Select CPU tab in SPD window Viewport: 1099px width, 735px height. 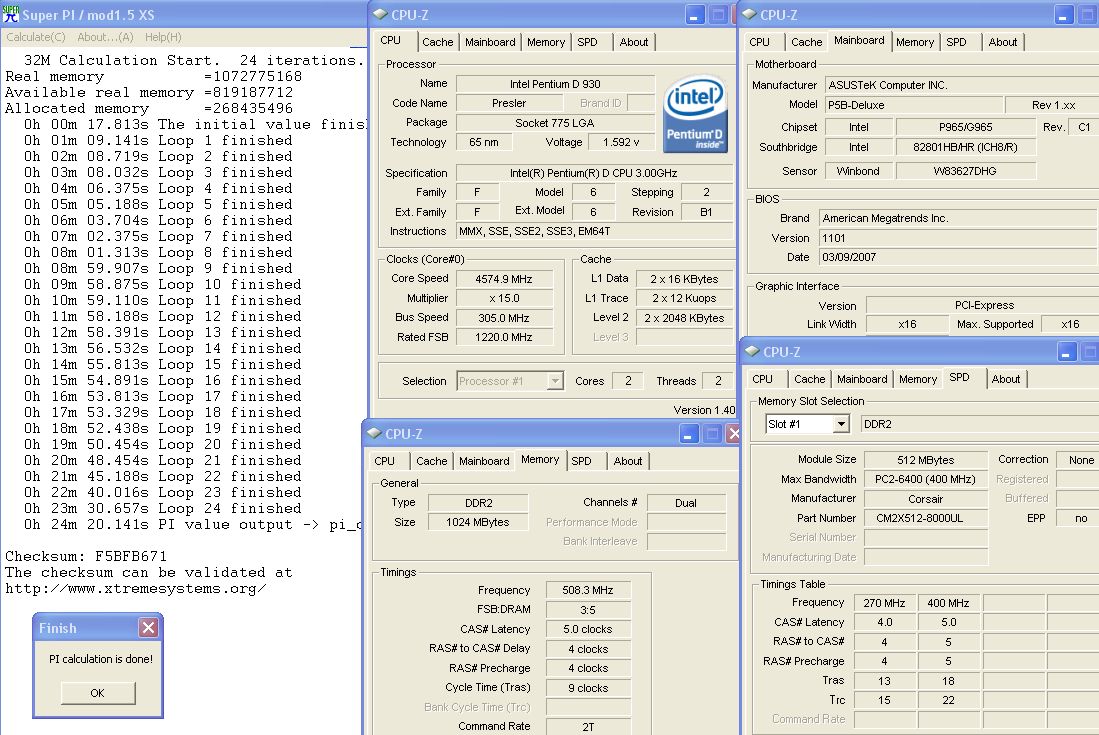coord(762,379)
